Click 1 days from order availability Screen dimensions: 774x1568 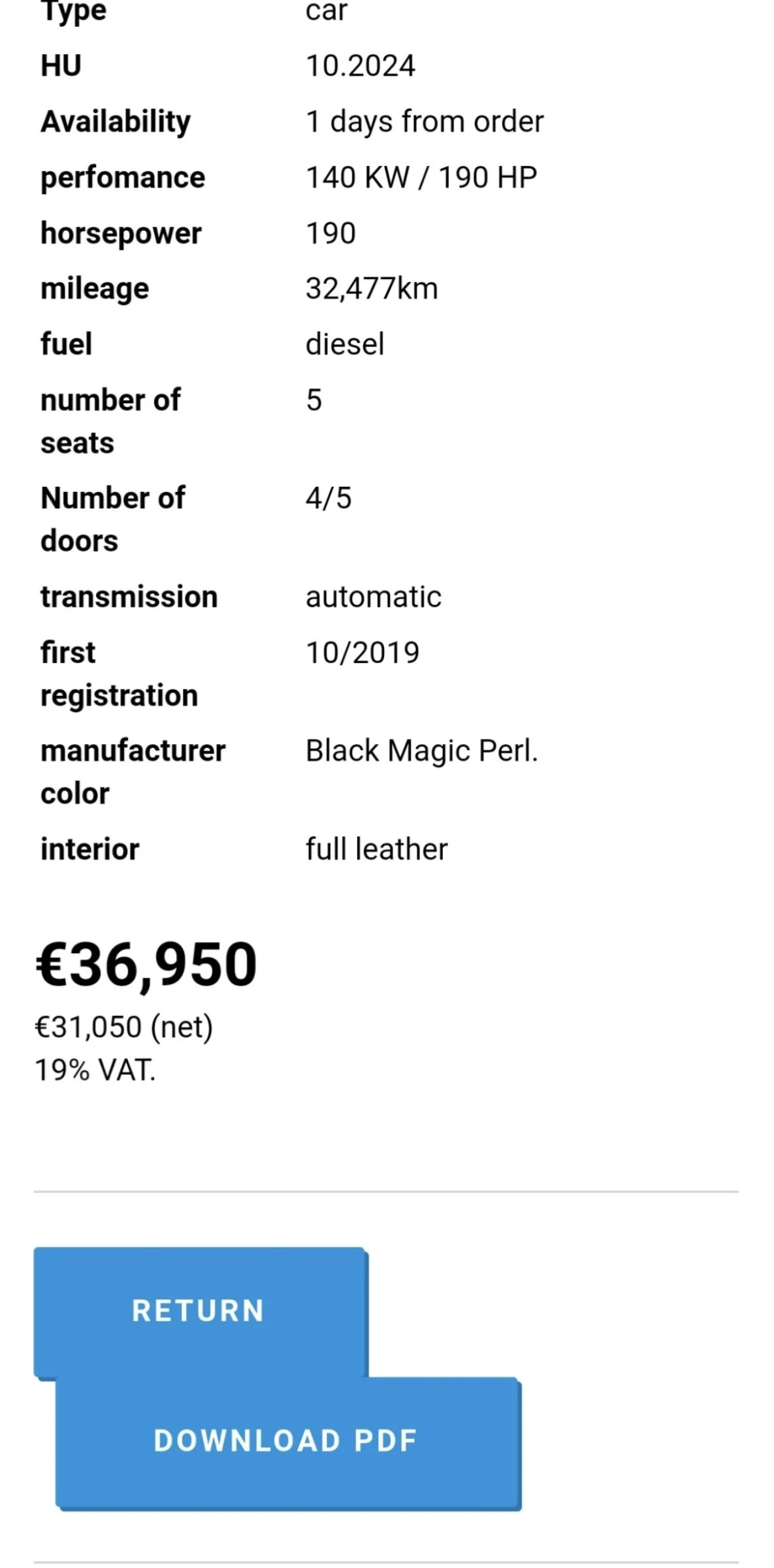click(x=425, y=122)
